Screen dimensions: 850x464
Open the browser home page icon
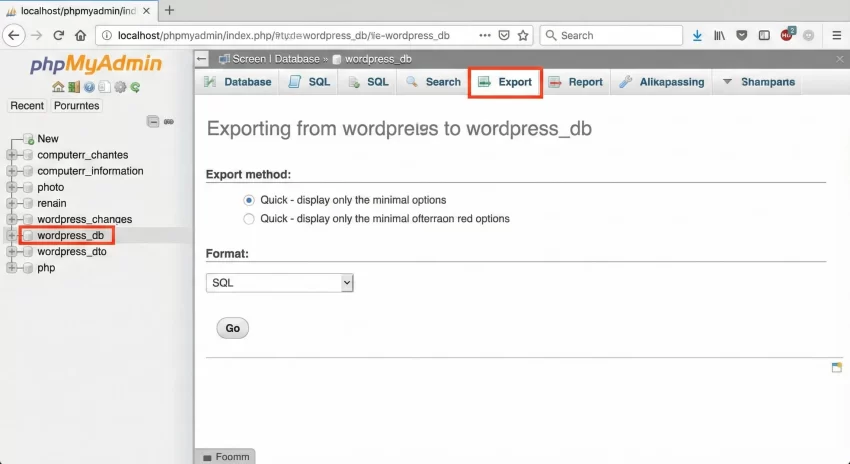(x=80, y=36)
